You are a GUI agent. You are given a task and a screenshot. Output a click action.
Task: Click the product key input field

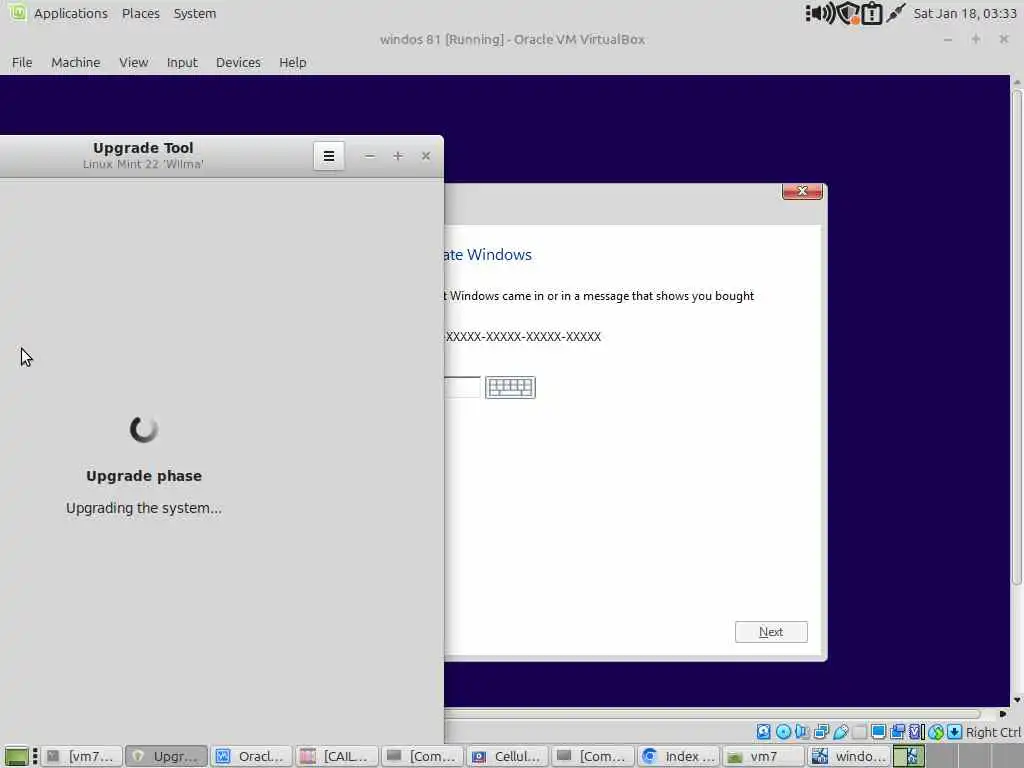coord(462,387)
